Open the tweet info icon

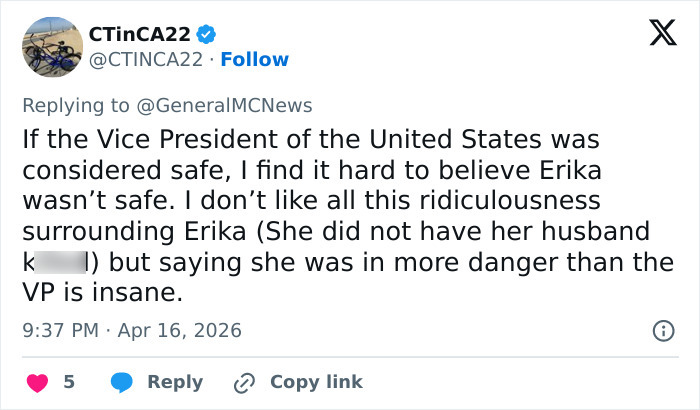[661, 330]
